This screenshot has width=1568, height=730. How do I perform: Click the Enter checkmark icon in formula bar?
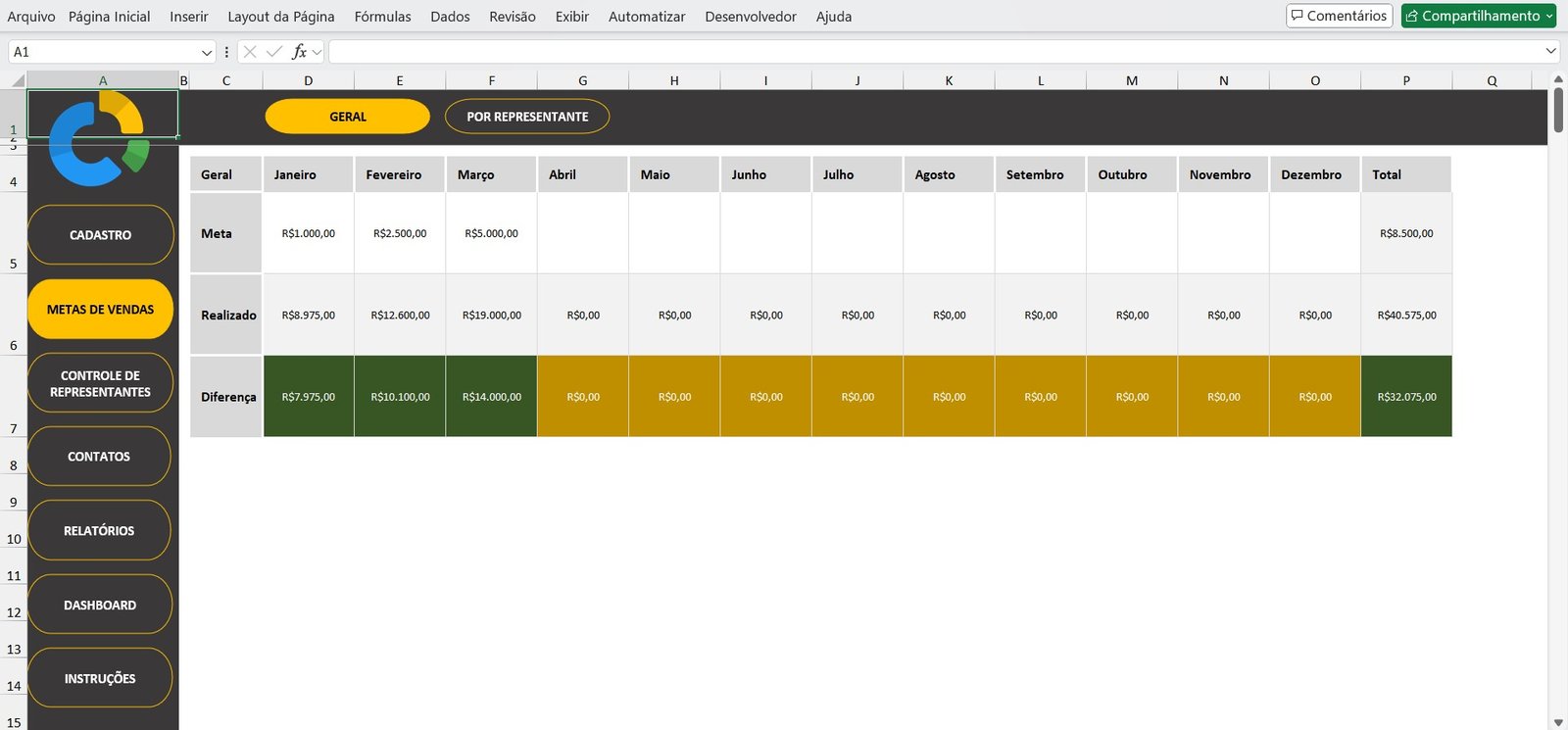pyautogui.click(x=274, y=52)
